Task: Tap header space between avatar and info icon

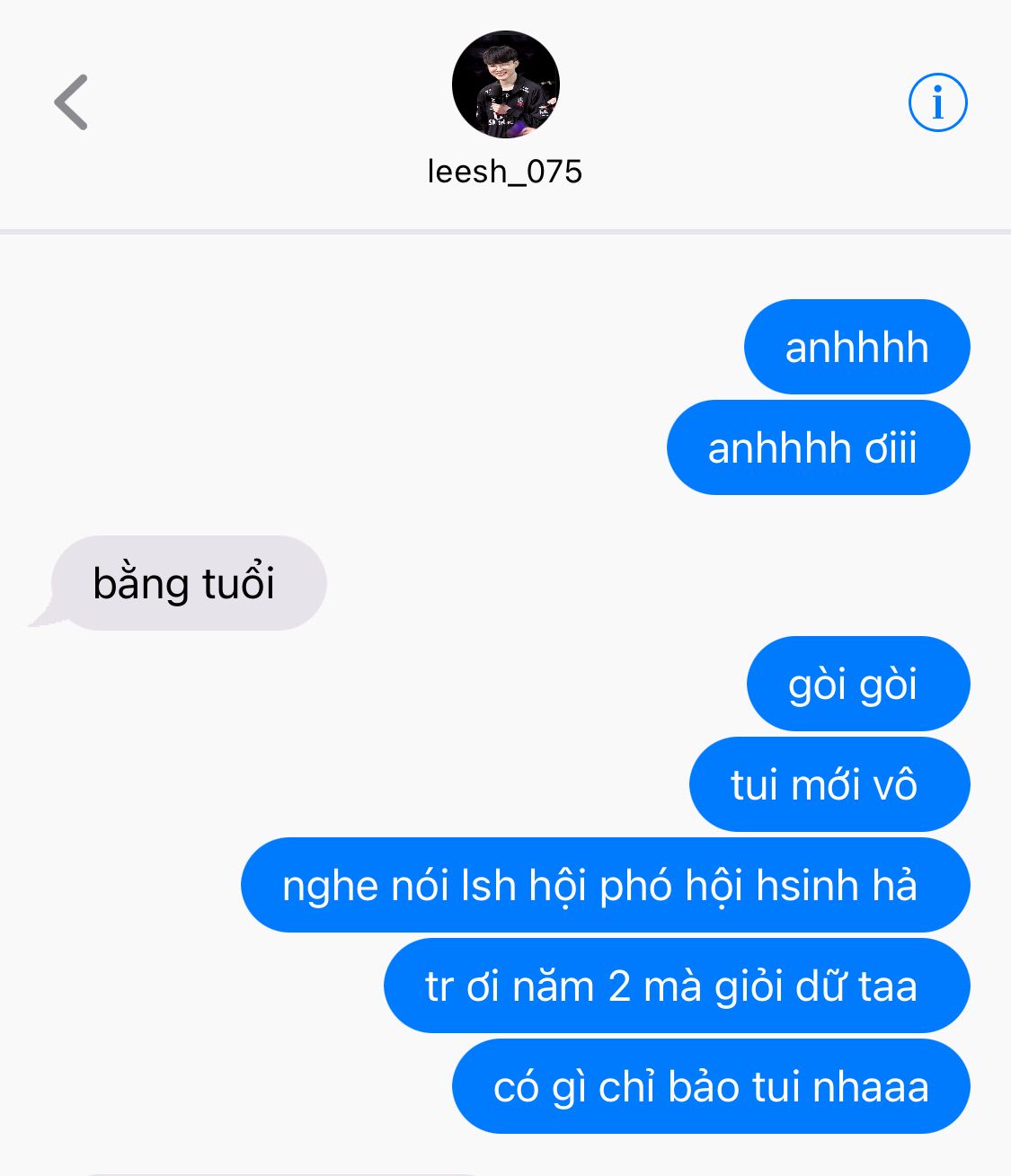Action: click(x=733, y=102)
